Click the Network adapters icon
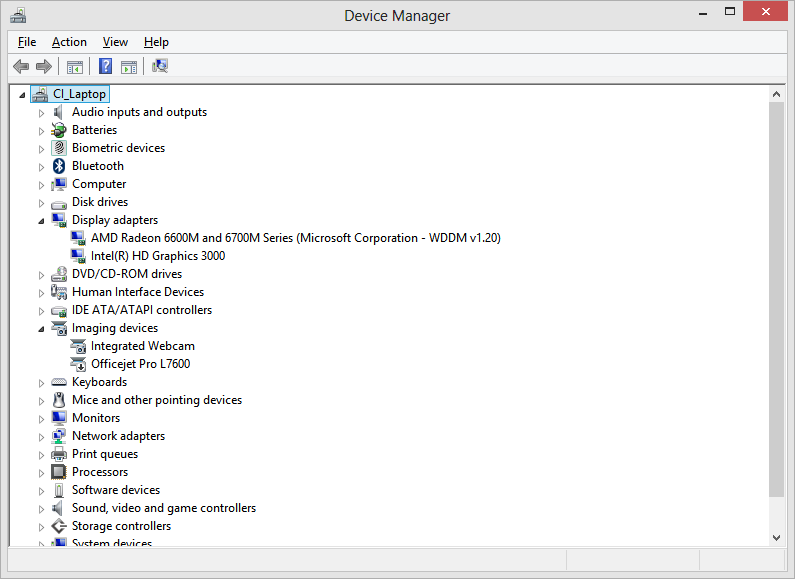This screenshot has height=579, width=795. click(59, 436)
